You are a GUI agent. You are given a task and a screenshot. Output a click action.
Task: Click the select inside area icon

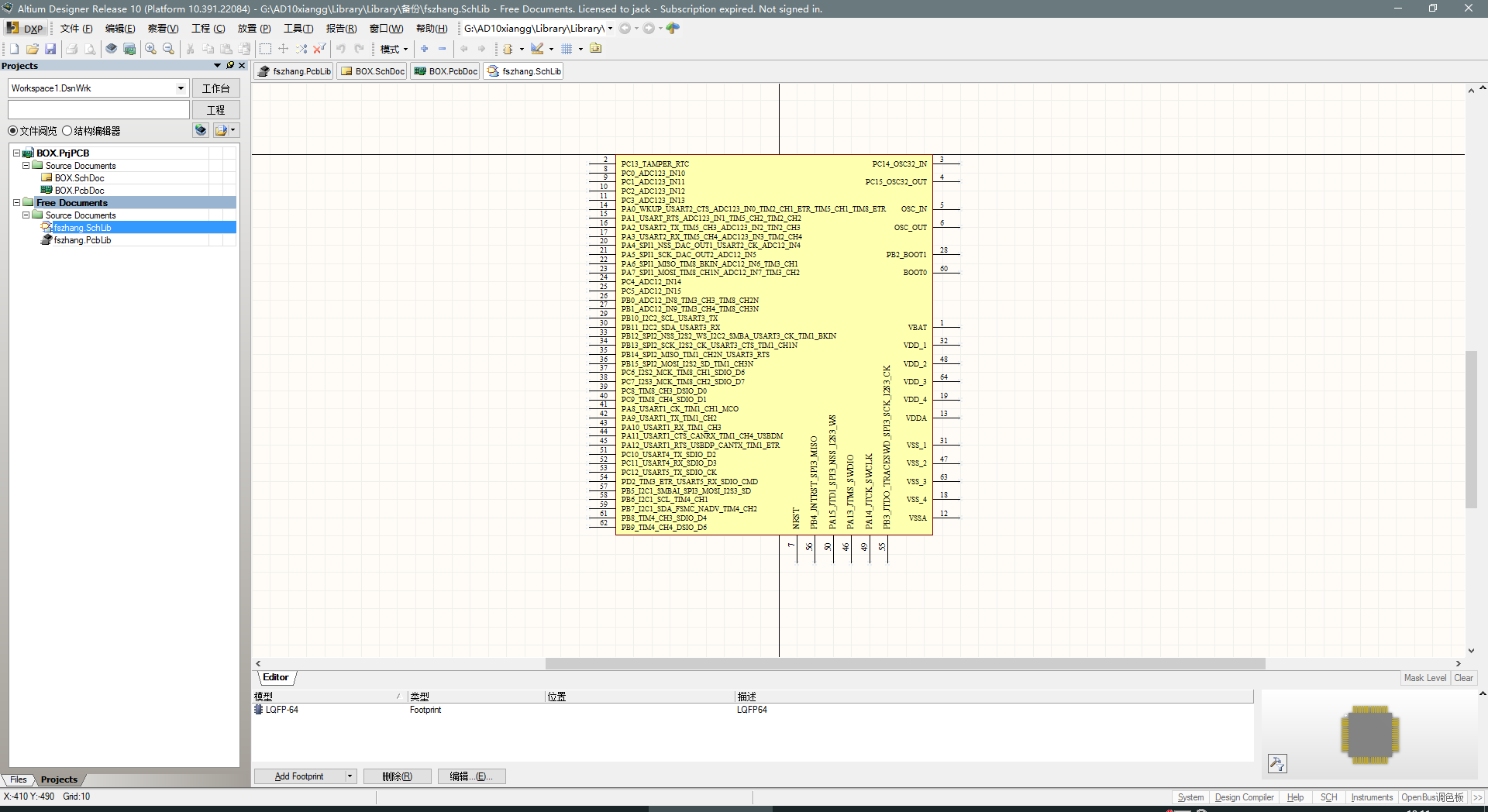[265, 49]
